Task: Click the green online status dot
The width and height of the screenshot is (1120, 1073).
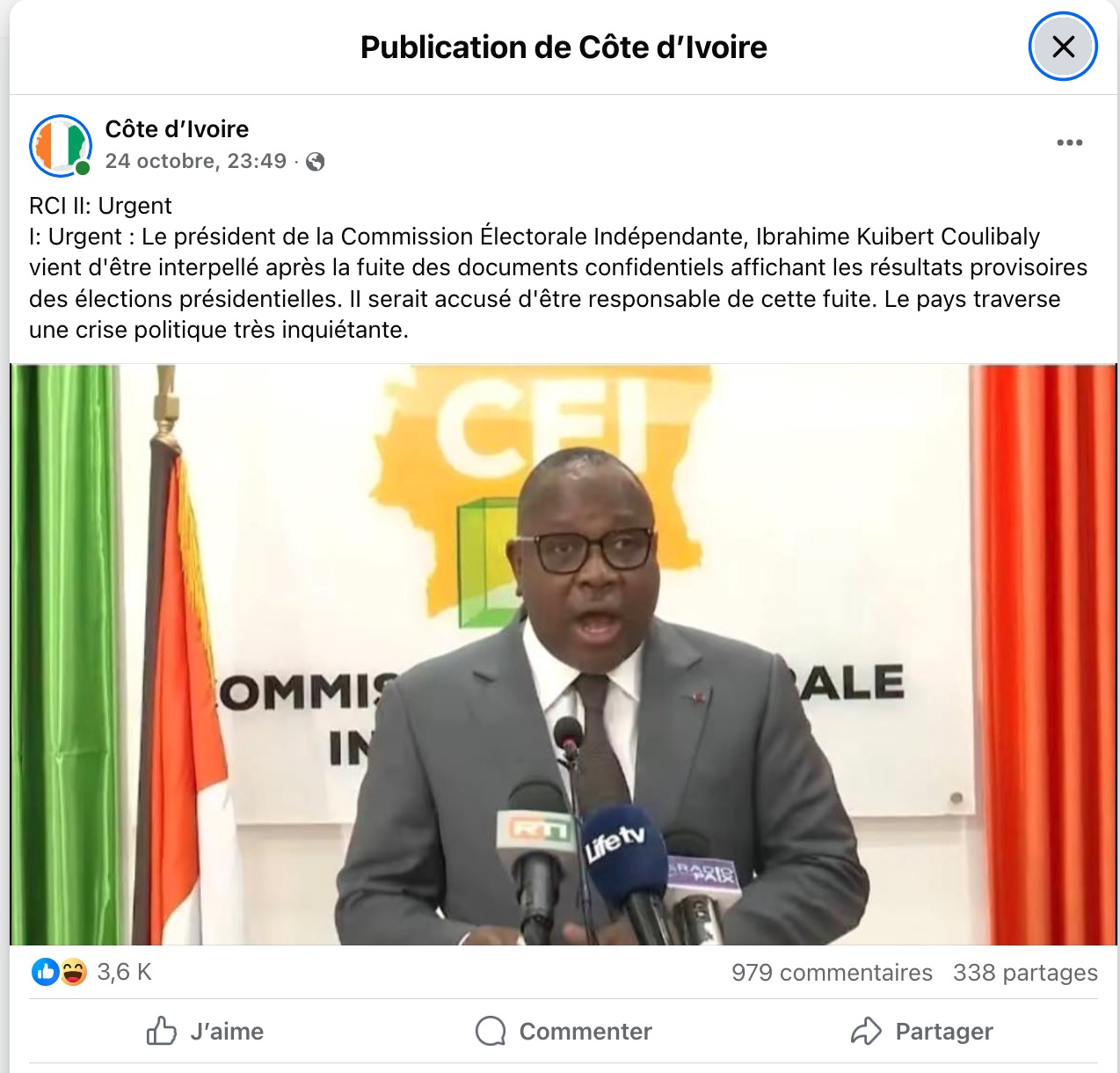Action: point(83,168)
